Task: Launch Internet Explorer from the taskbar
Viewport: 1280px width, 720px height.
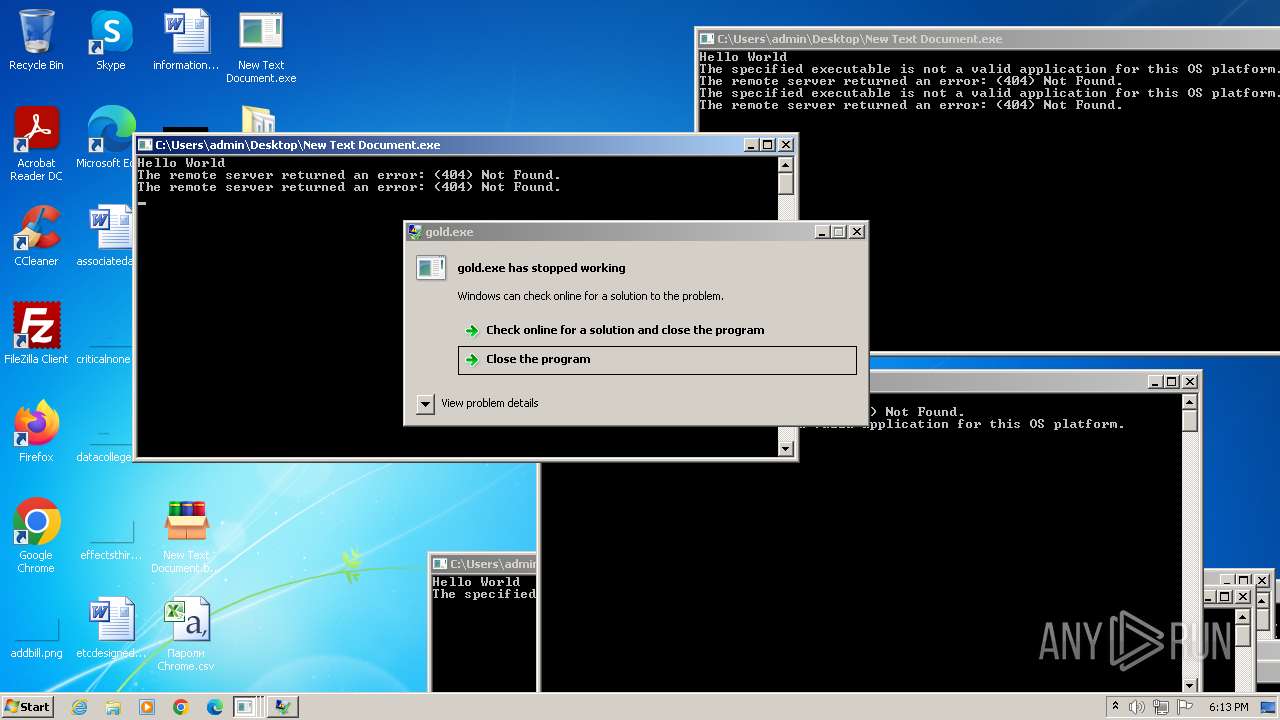Action: pyautogui.click(x=79, y=707)
